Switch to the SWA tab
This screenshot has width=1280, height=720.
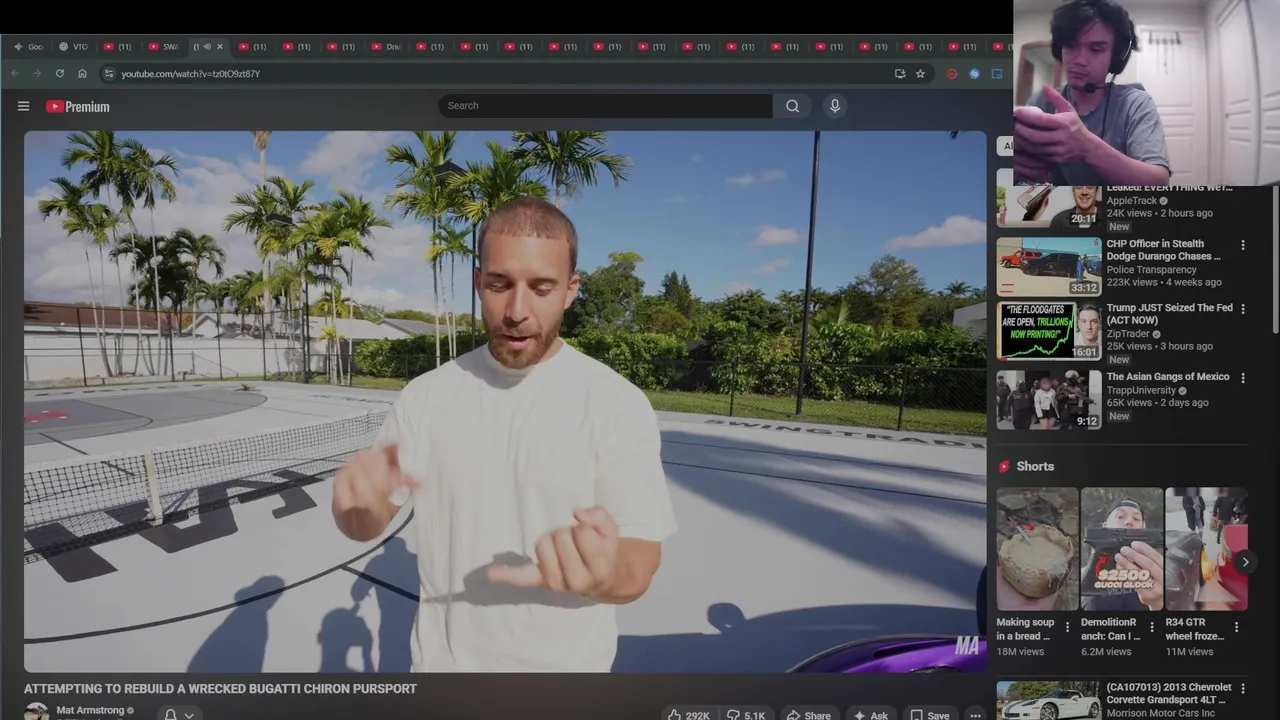pyautogui.click(x=164, y=46)
